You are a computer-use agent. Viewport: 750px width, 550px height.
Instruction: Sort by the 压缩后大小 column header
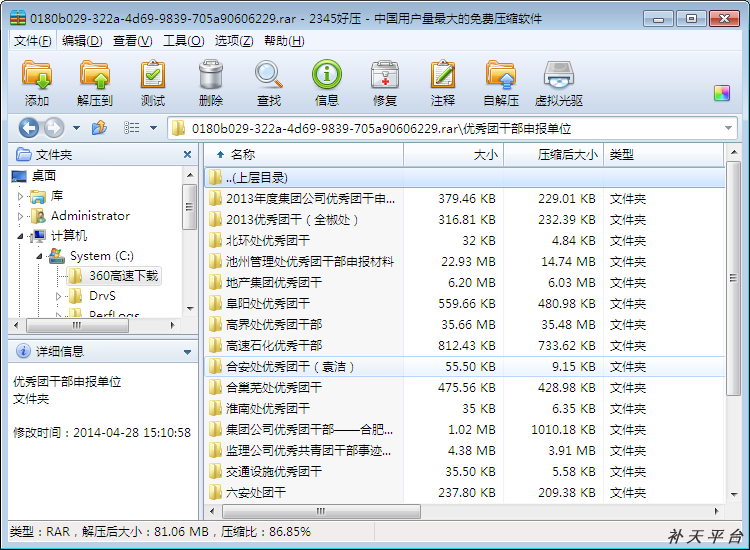tap(553, 154)
